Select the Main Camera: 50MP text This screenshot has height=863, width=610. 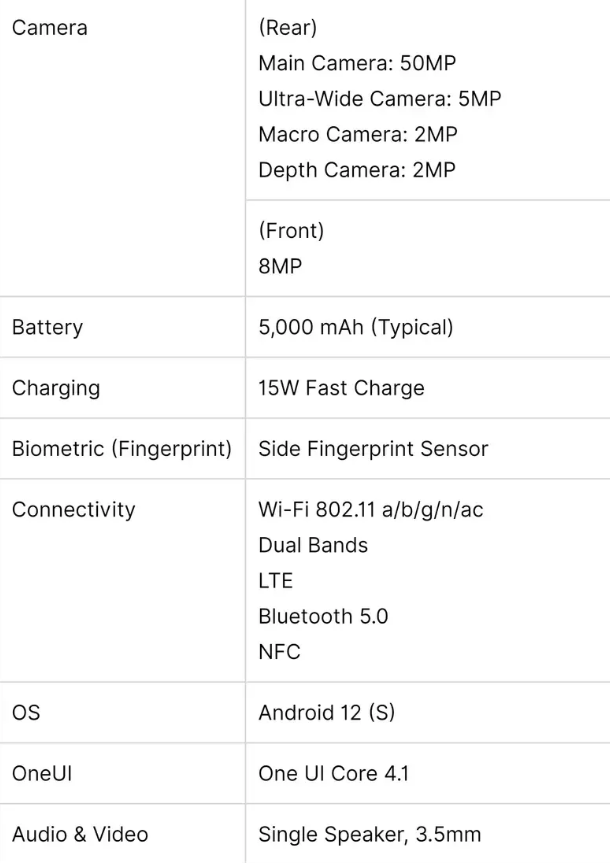(357, 63)
